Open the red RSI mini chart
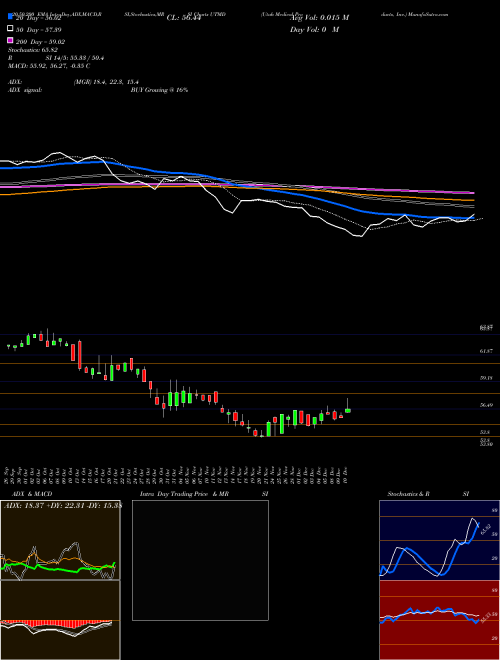 point(439,620)
